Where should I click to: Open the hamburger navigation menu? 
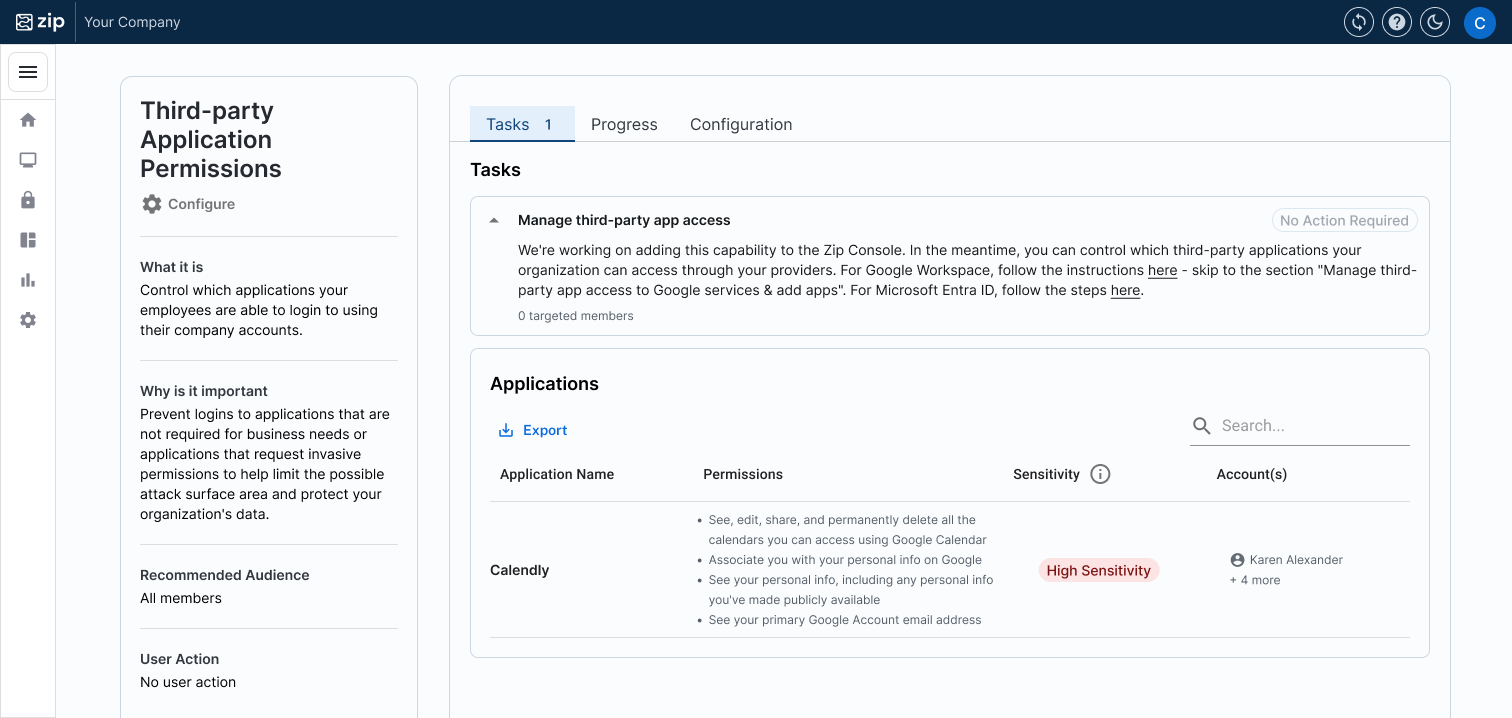click(x=28, y=72)
